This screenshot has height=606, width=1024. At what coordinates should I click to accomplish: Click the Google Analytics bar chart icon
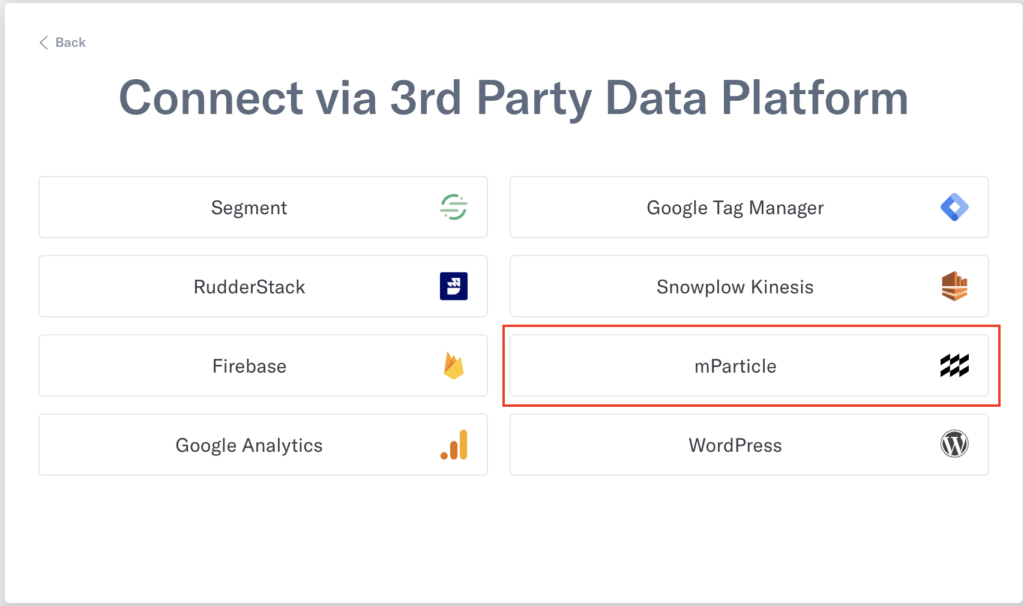[x=454, y=445]
